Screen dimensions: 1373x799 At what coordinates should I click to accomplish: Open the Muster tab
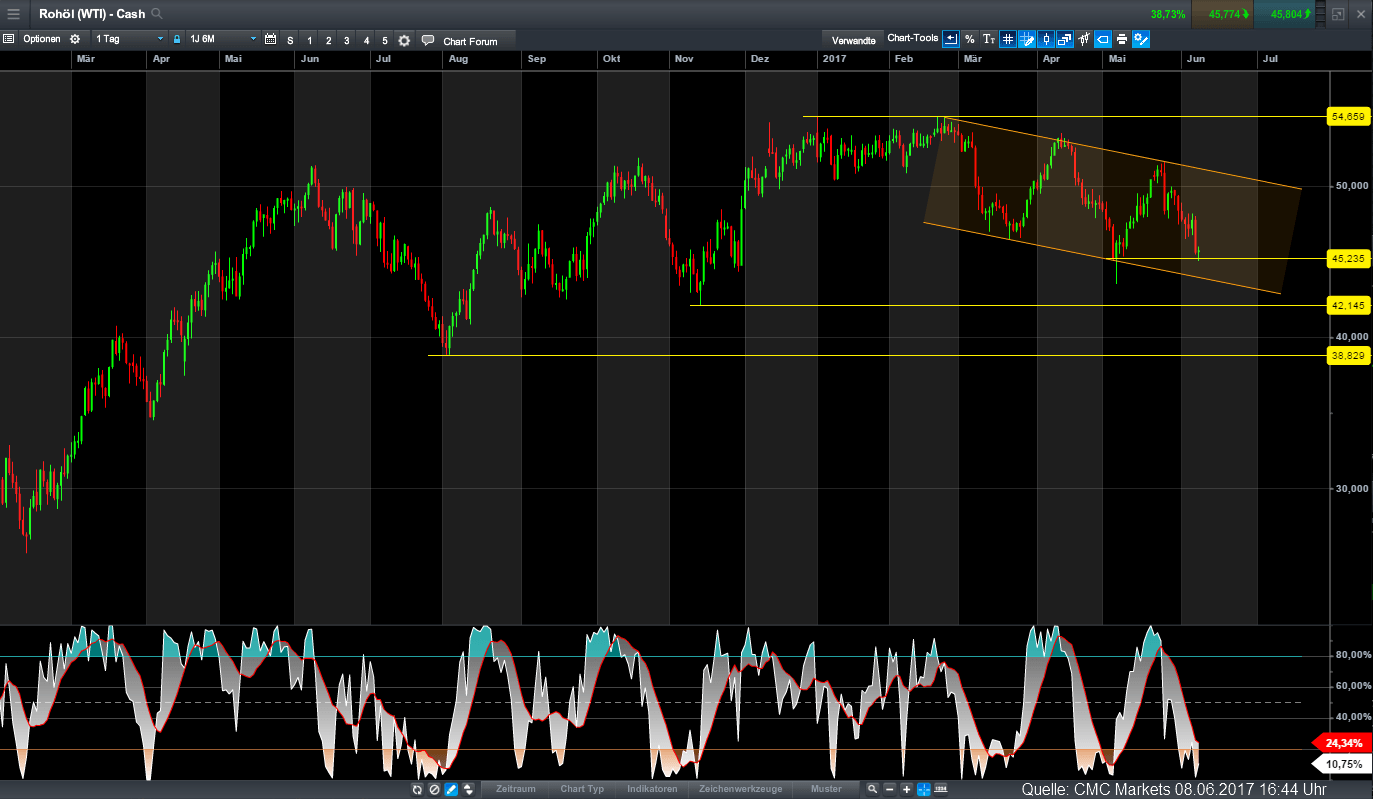tap(826, 789)
